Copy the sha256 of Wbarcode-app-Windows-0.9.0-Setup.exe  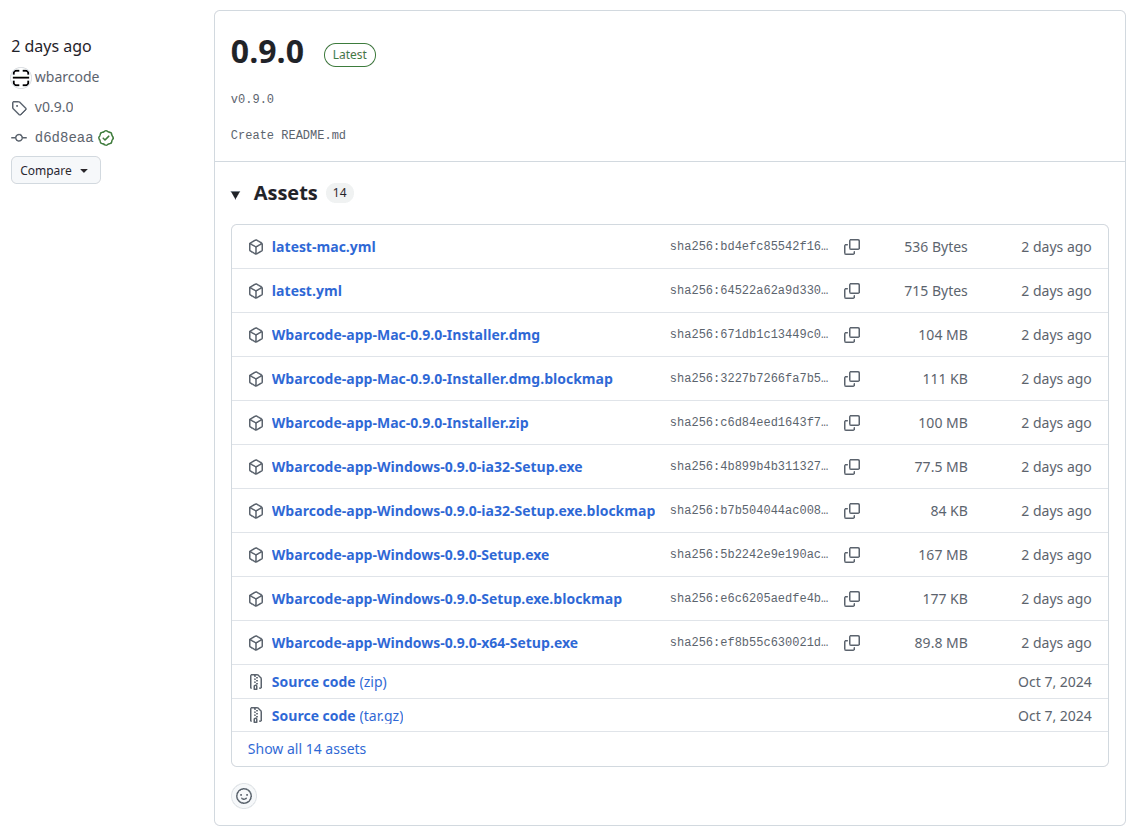coord(851,554)
